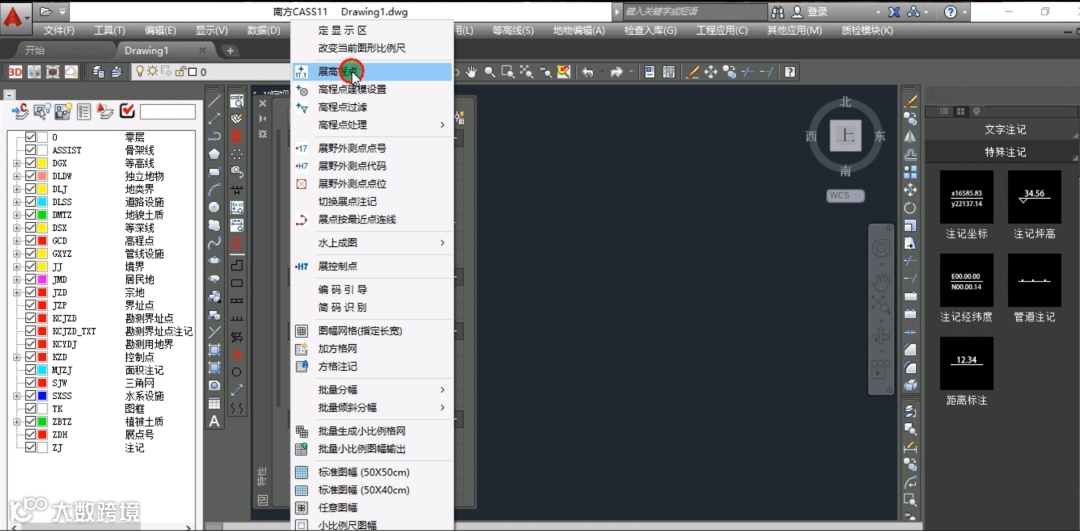The height and width of the screenshot is (531, 1080).
Task: Click the Undo arrow icon
Action: (588, 72)
